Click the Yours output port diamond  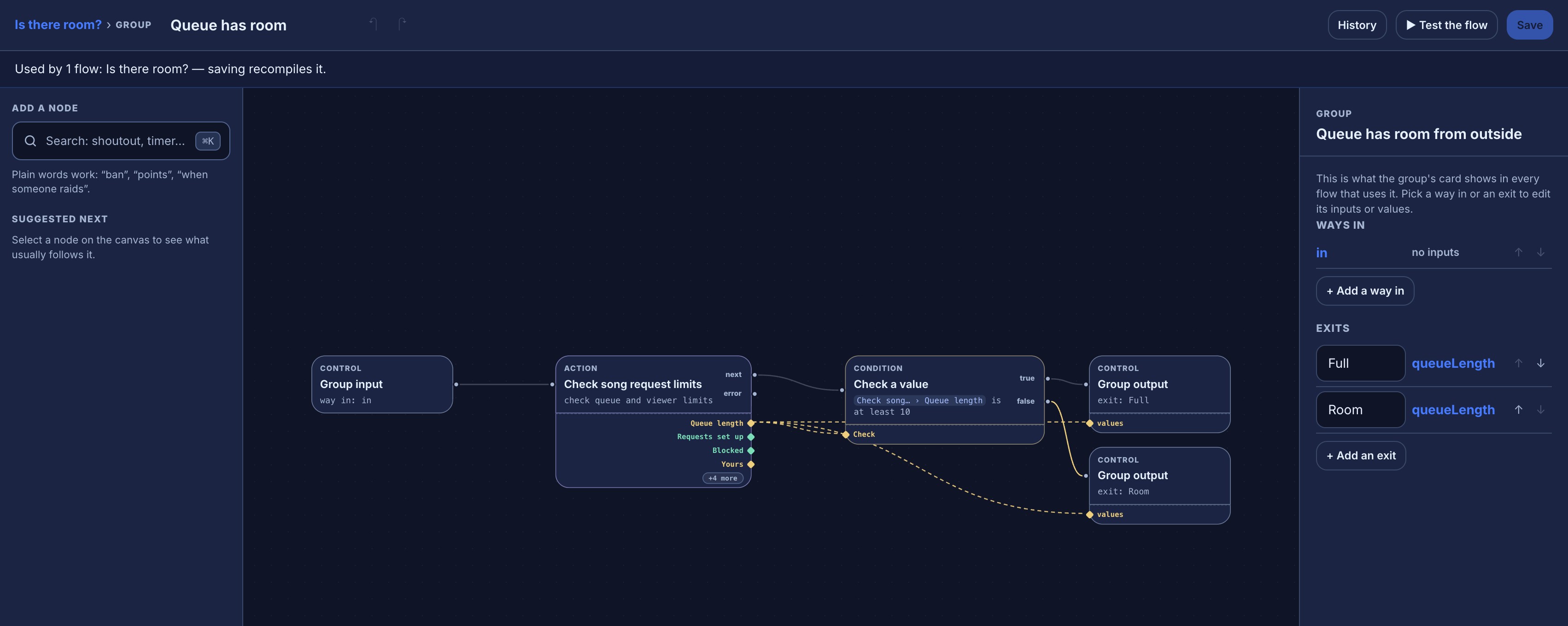coord(750,464)
